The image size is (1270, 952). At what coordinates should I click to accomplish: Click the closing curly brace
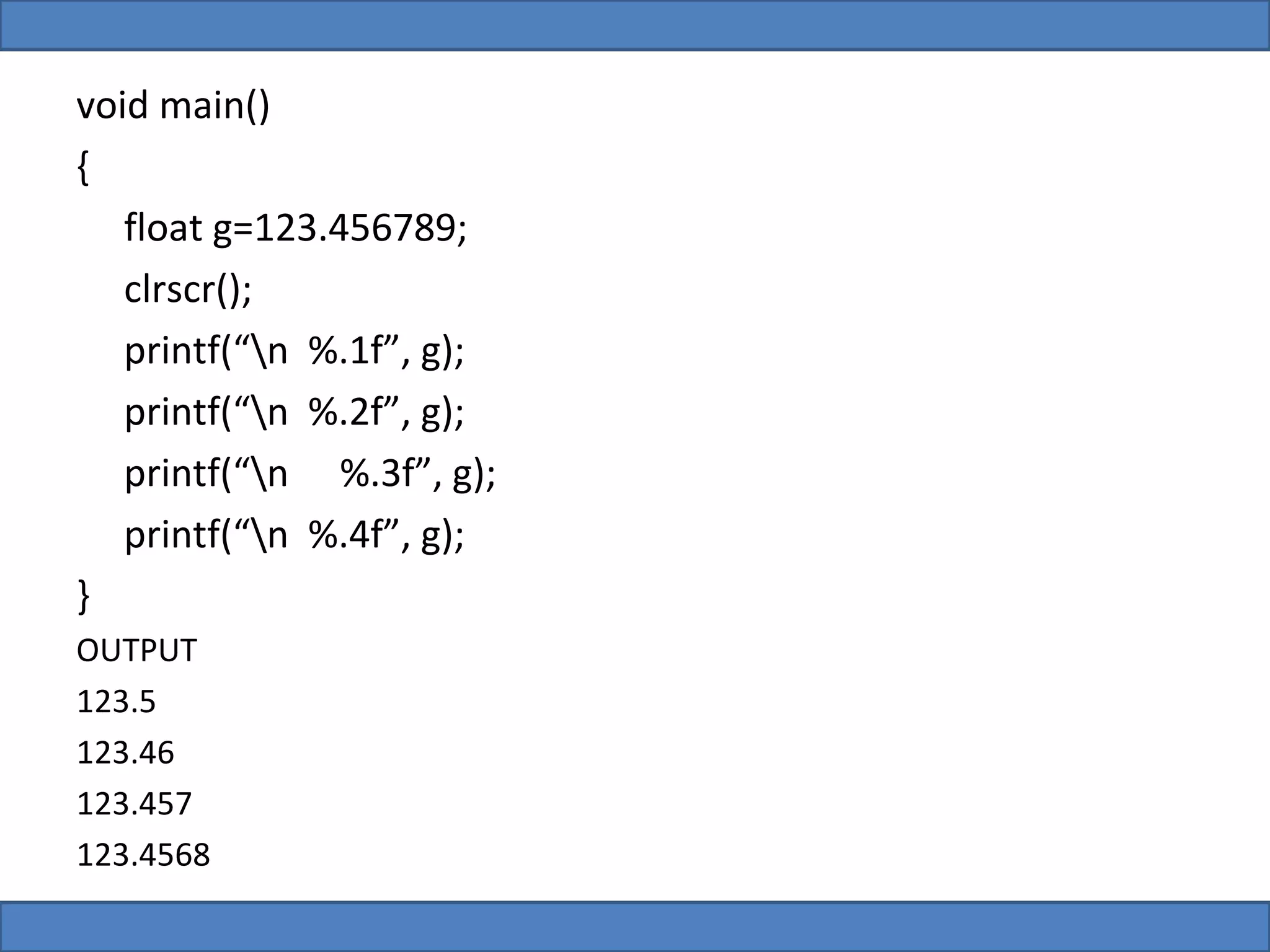tap(83, 596)
